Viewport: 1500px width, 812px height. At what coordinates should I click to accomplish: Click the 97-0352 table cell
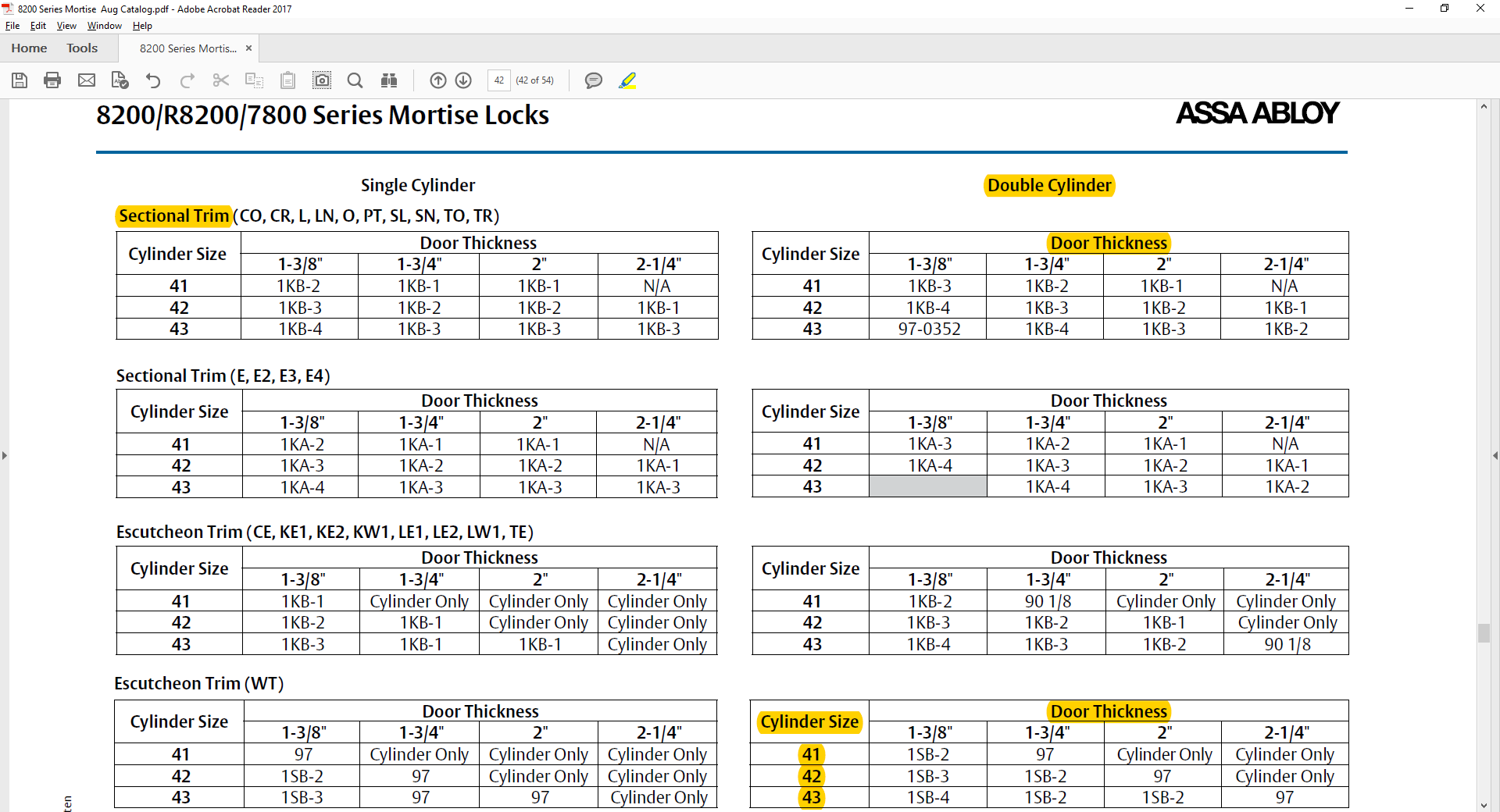pos(929,329)
